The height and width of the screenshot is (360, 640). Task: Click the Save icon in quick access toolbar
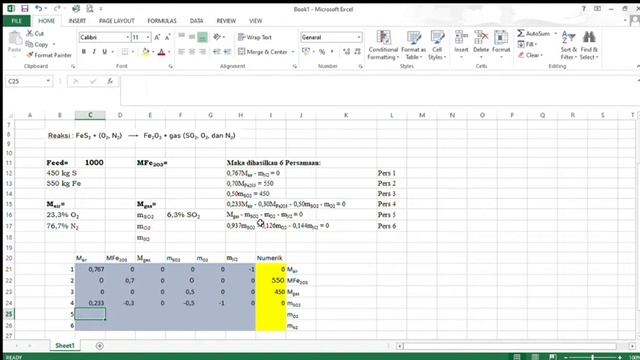coord(24,9)
